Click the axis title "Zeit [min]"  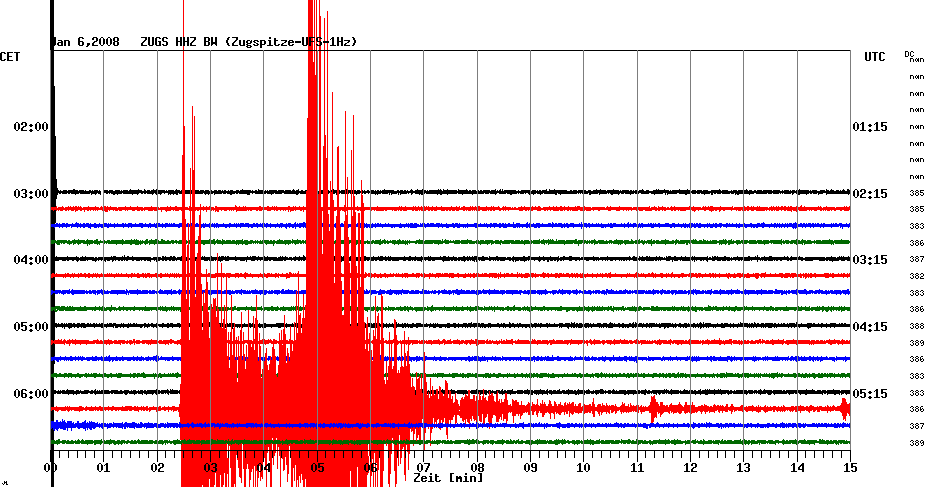click(x=448, y=478)
